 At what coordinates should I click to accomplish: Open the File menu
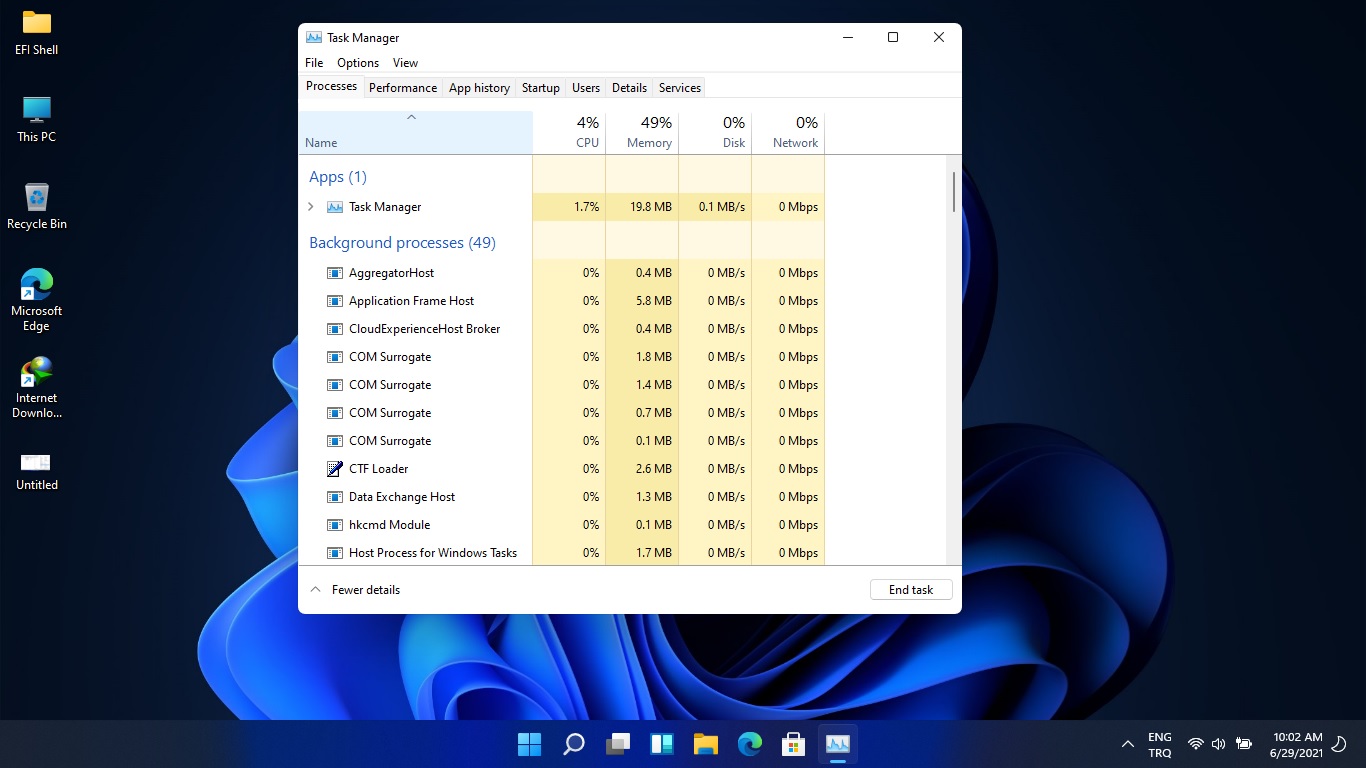(x=314, y=63)
